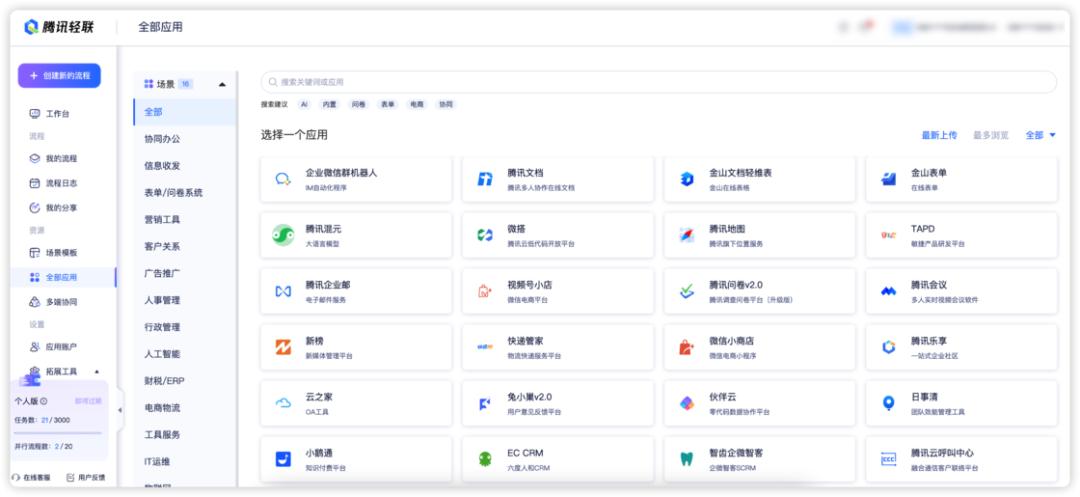Open the 兔小巢v2.0 app icon

pyautogui.click(x=485, y=403)
